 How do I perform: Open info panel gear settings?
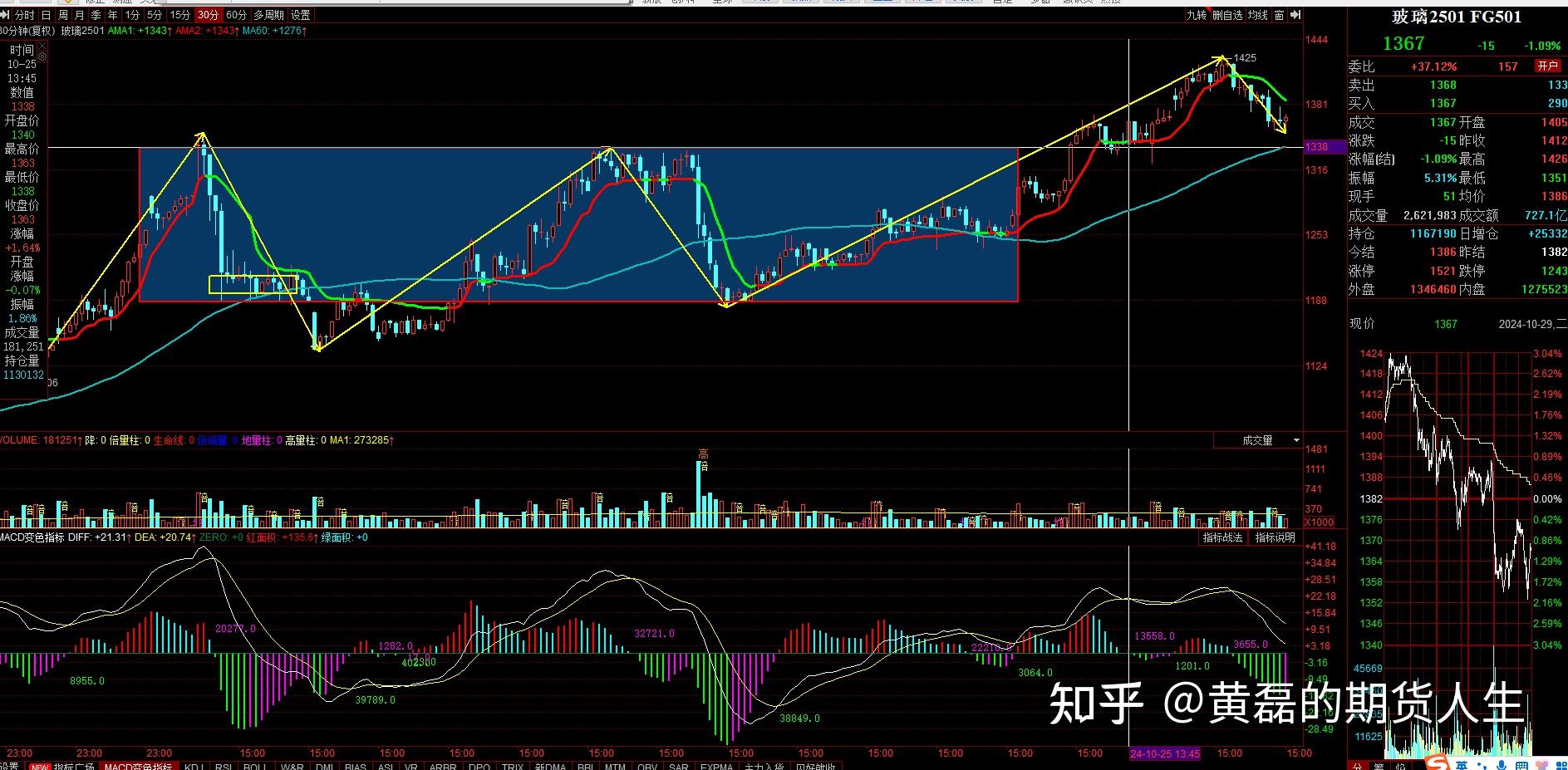(x=43, y=57)
